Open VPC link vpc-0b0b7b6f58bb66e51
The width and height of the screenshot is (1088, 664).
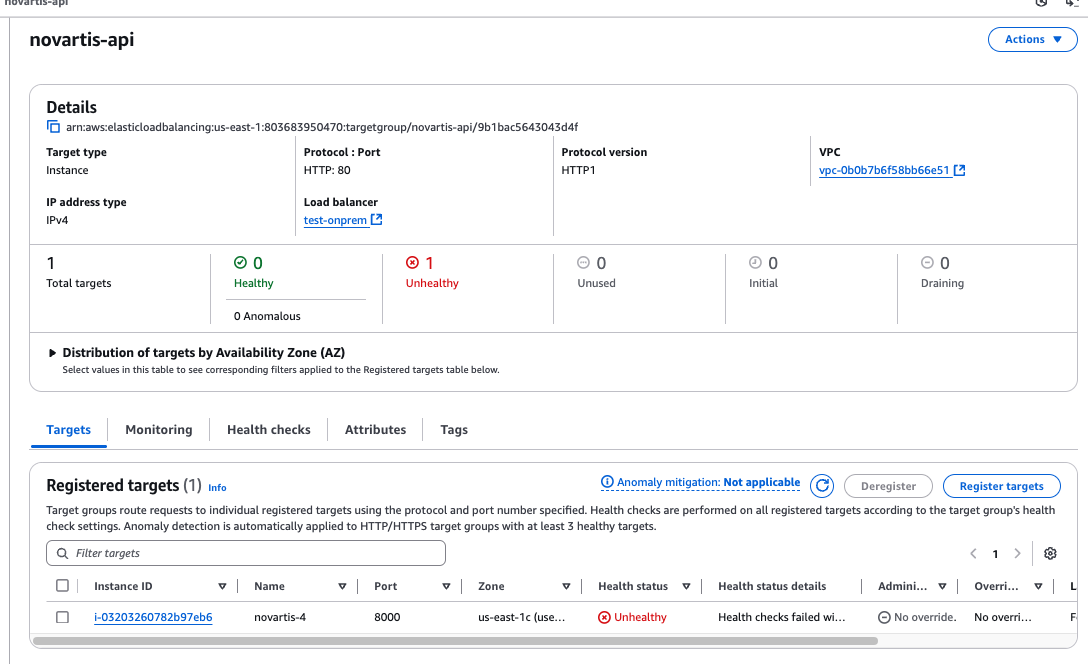tap(884, 170)
